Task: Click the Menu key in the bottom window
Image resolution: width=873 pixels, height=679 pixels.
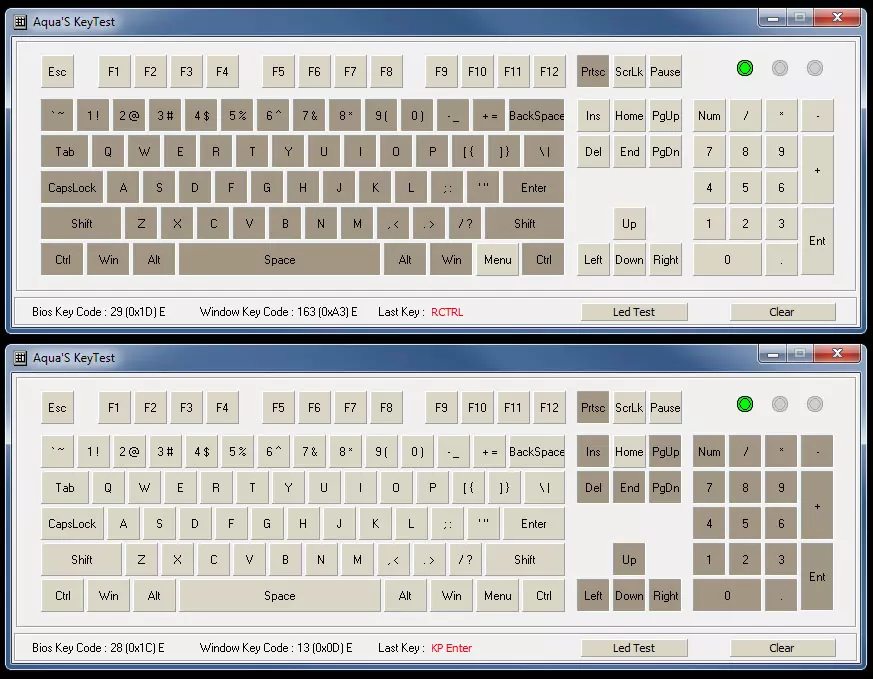Action: [497, 596]
